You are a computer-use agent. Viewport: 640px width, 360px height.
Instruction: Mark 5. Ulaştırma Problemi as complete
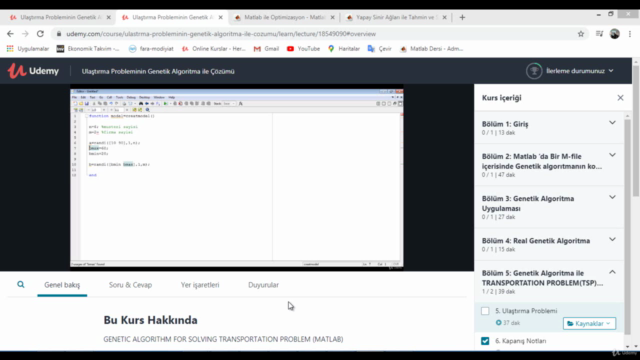485,311
